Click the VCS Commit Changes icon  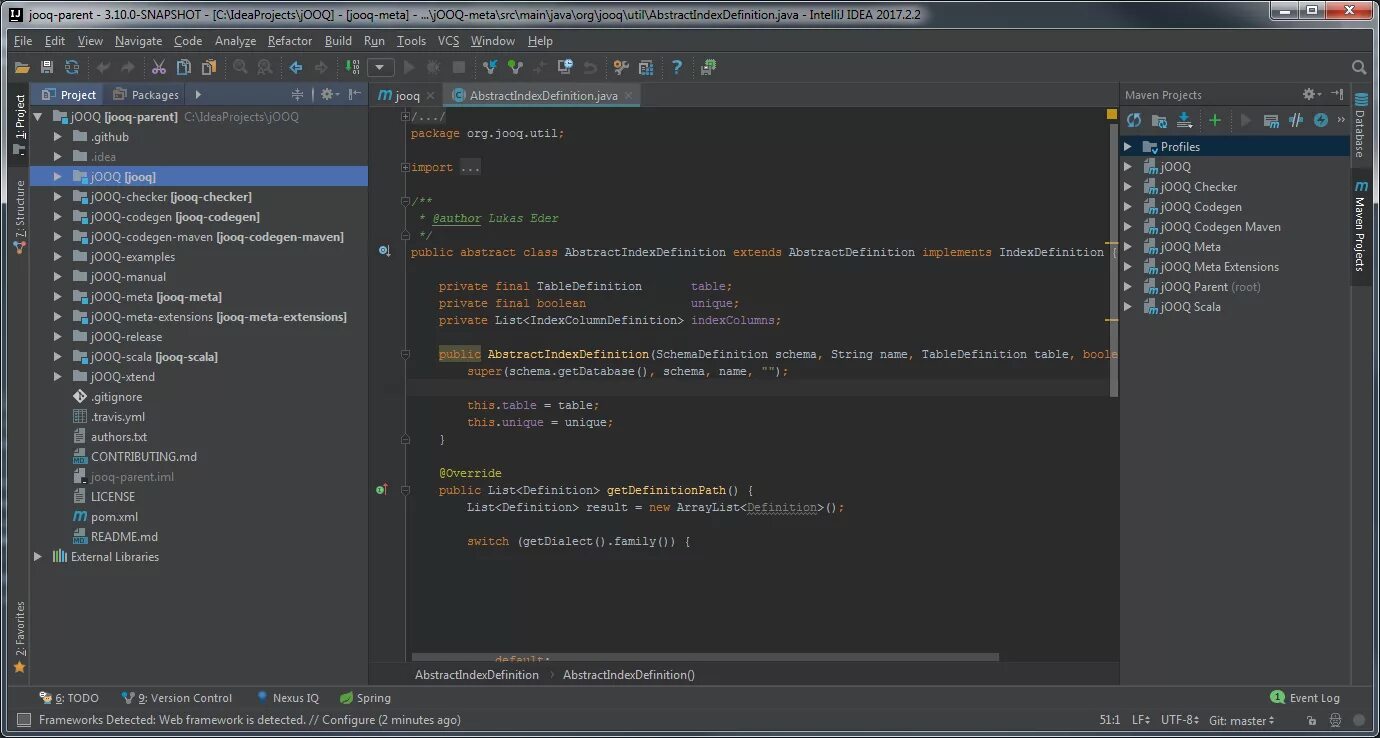coord(515,67)
